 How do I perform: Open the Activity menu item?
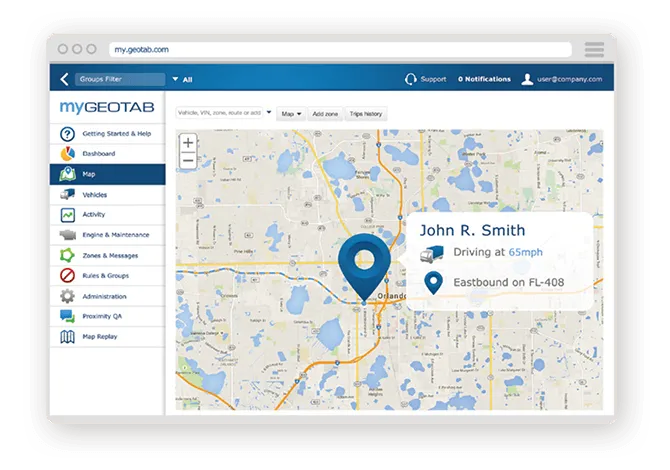(x=108, y=214)
